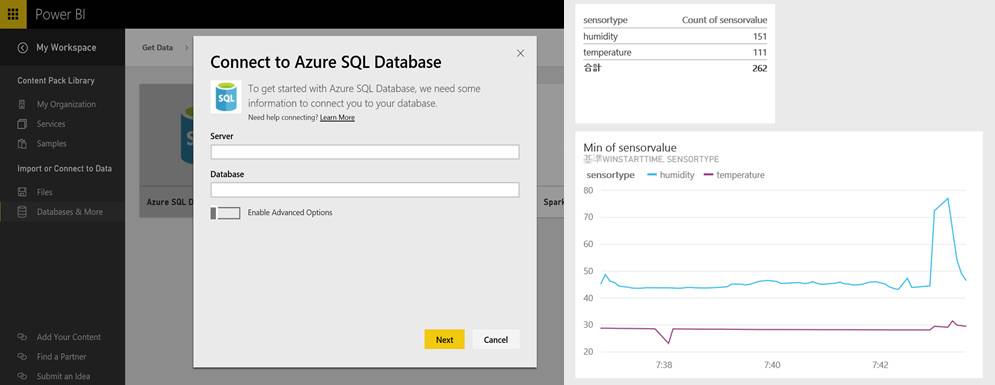
Task: Open the app launcher waffle icon
Action: 13,14
